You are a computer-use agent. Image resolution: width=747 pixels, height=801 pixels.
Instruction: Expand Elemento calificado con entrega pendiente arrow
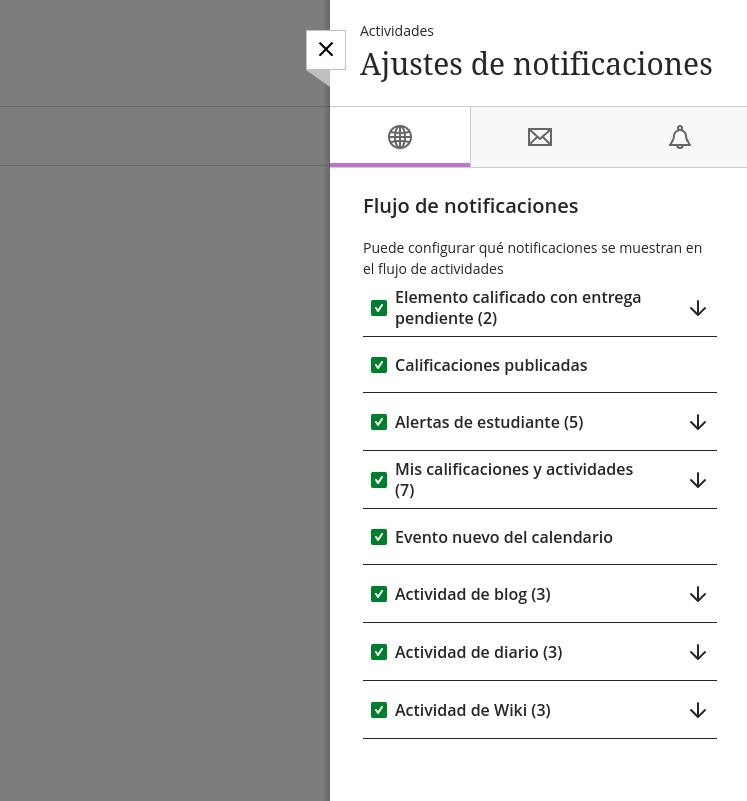tap(697, 309)
